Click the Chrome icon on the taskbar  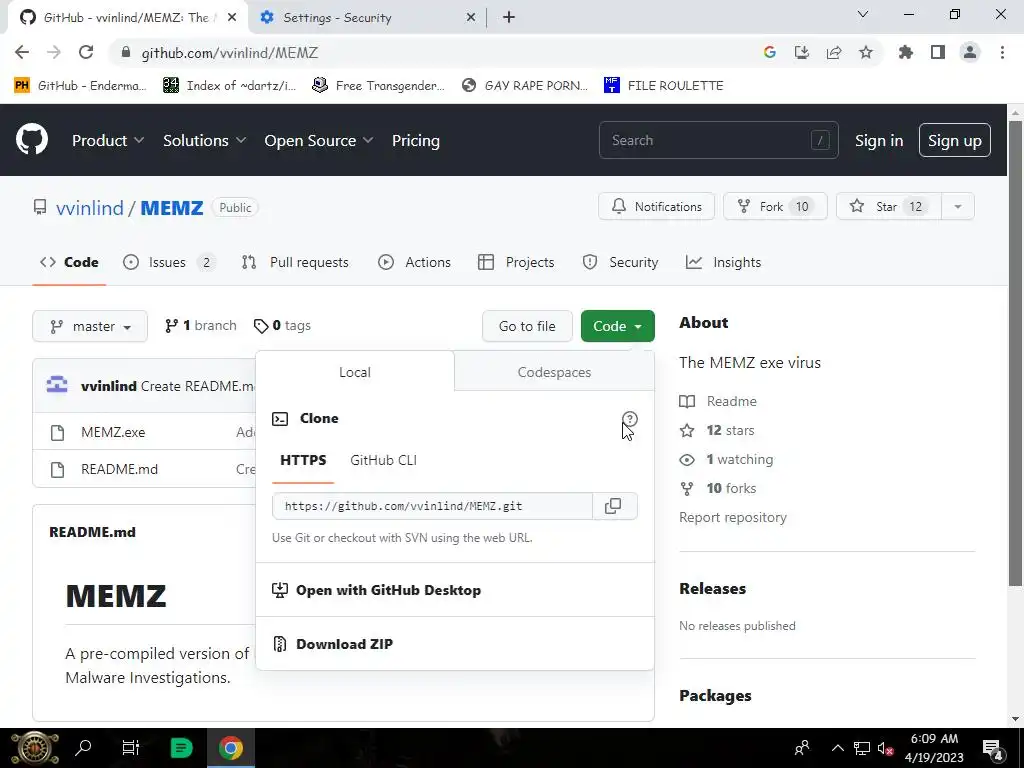point(231,748)
